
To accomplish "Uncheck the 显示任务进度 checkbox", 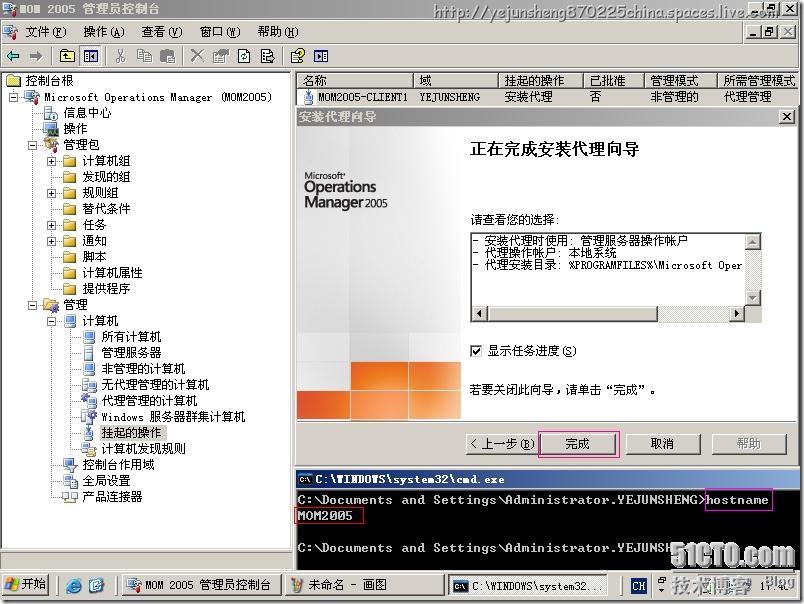I will coord(476,351).
